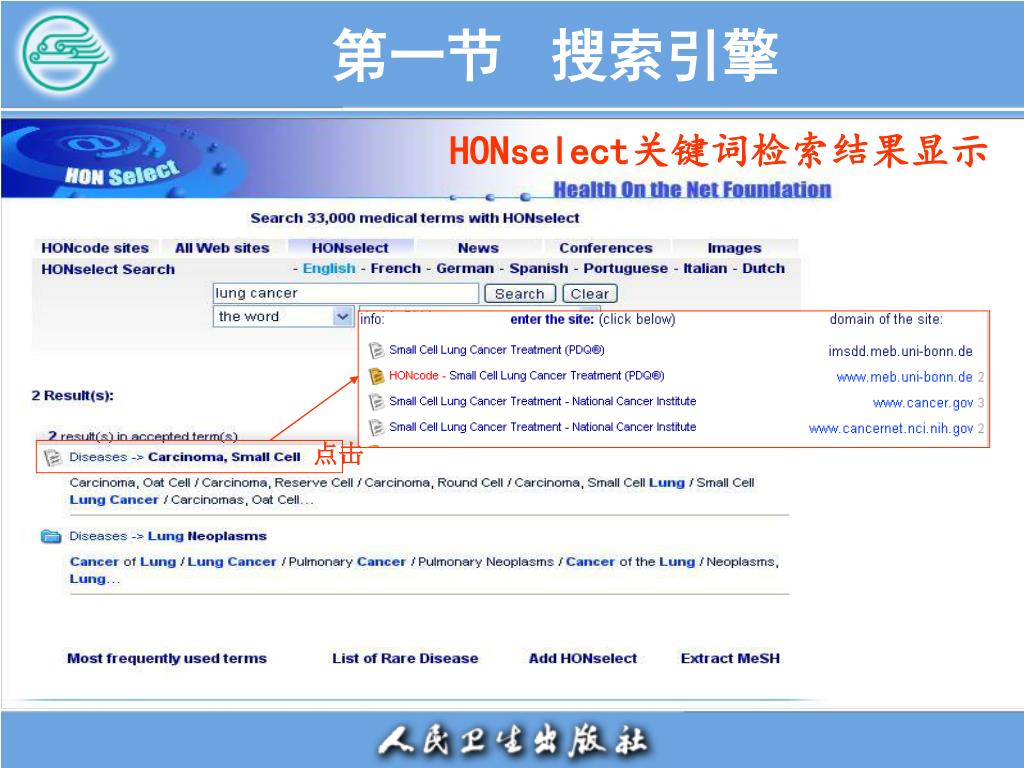
Task: Click the green circular publisher logo
Action: (65, 53)
